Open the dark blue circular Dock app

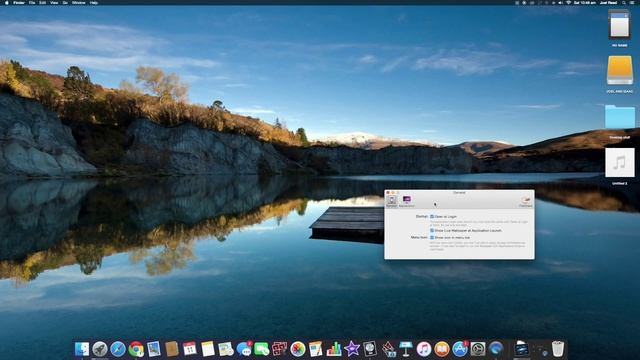coord(496,349)
